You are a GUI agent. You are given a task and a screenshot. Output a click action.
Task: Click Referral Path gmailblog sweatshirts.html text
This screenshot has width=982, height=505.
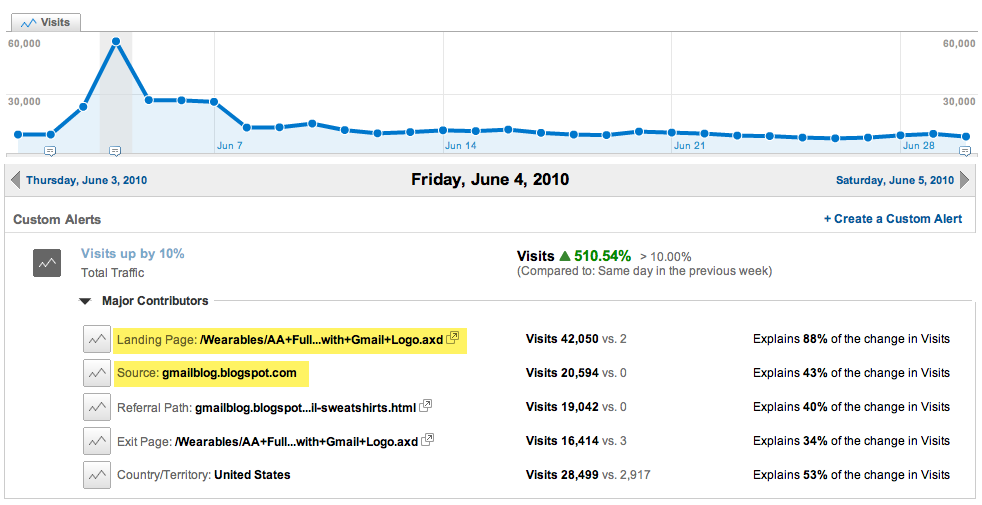266,408
